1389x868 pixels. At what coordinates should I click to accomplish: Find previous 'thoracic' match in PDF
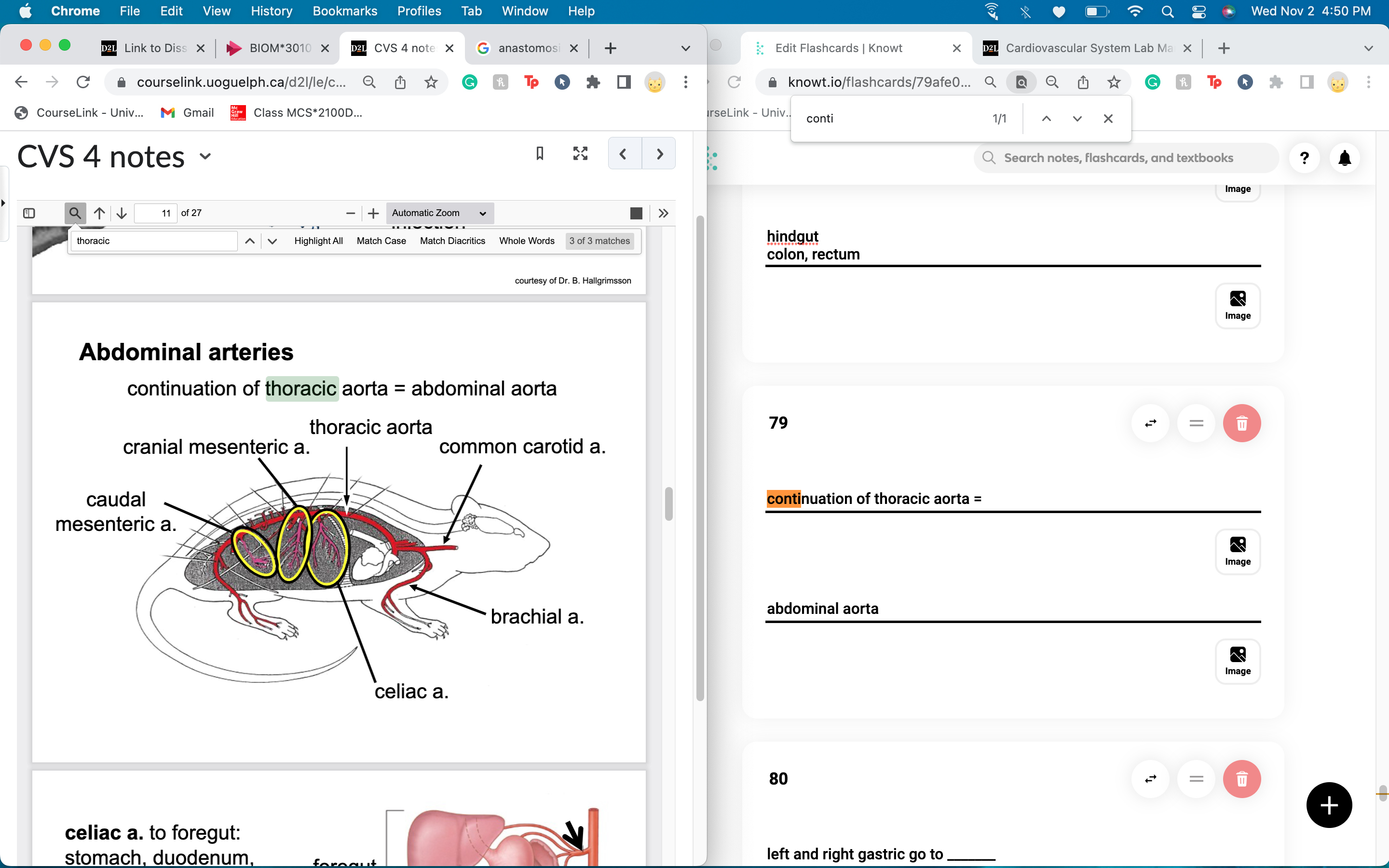pyautogui.click(x=250, y=241)
